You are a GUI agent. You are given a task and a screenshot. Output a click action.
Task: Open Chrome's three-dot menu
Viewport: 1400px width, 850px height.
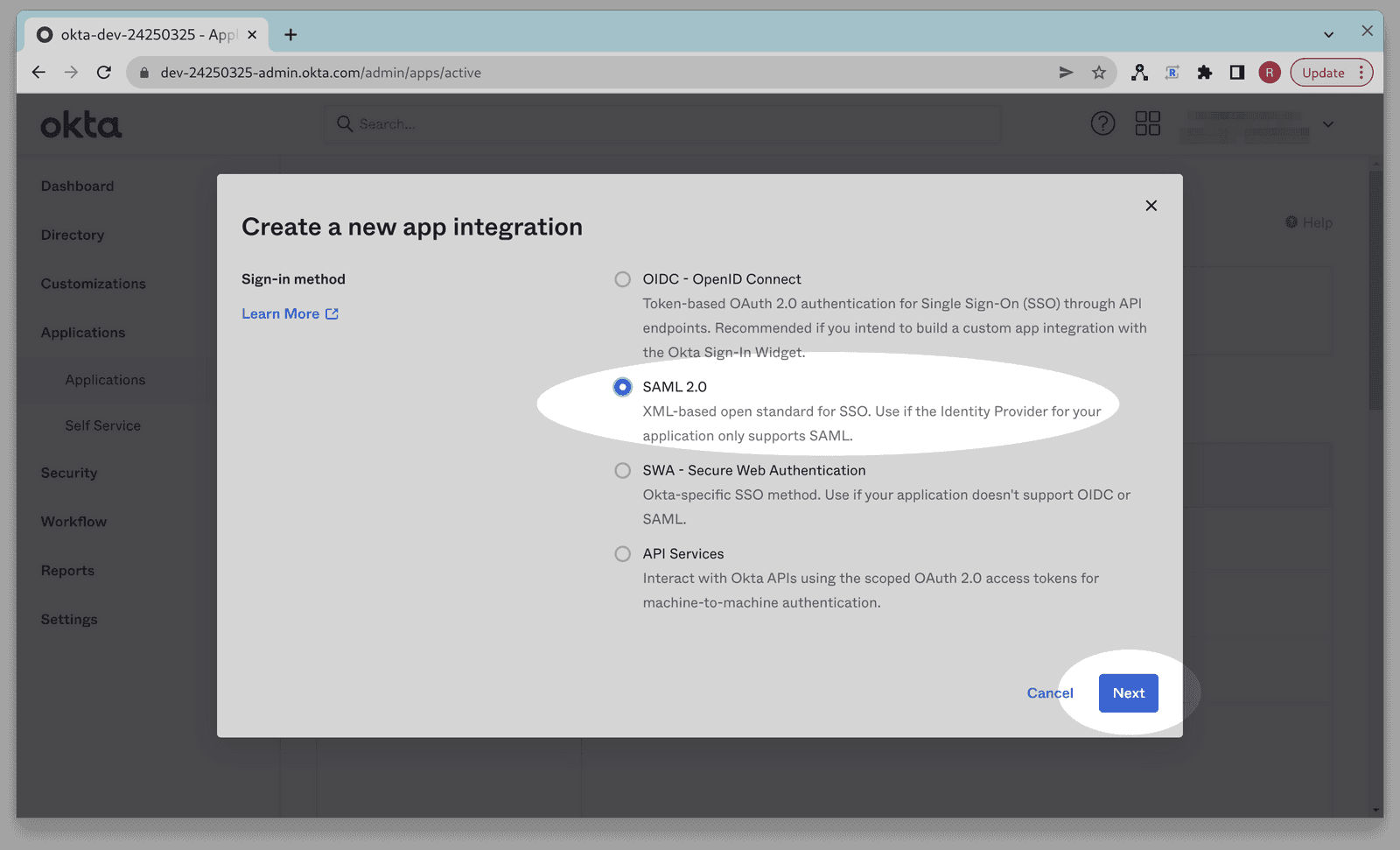[1361, 73]
